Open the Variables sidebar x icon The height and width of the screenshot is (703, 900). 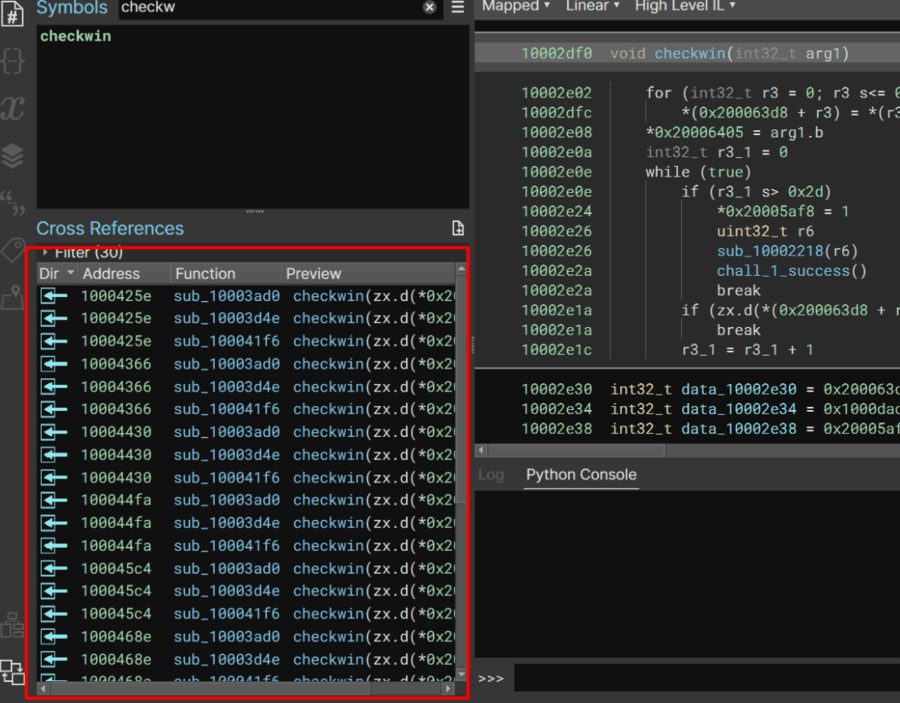point(13,108)
